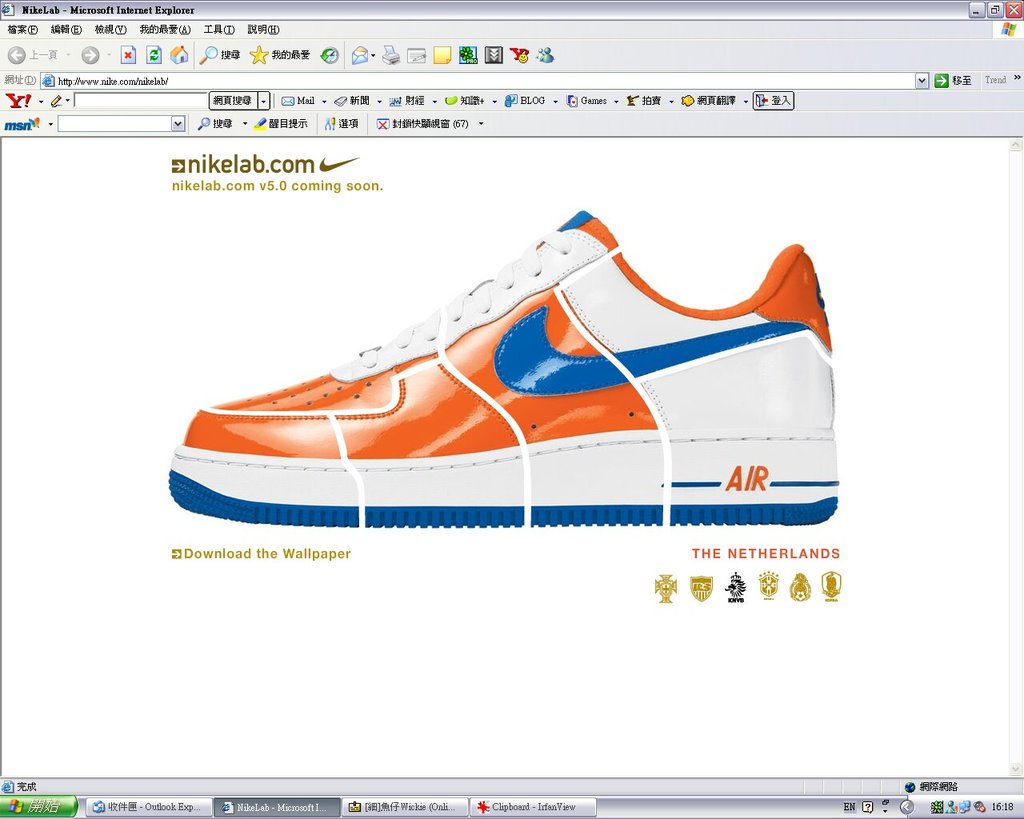Viewport: 1024px width, 819px height.
Task: Print the page with printer icon
Action: coord(391,56)
